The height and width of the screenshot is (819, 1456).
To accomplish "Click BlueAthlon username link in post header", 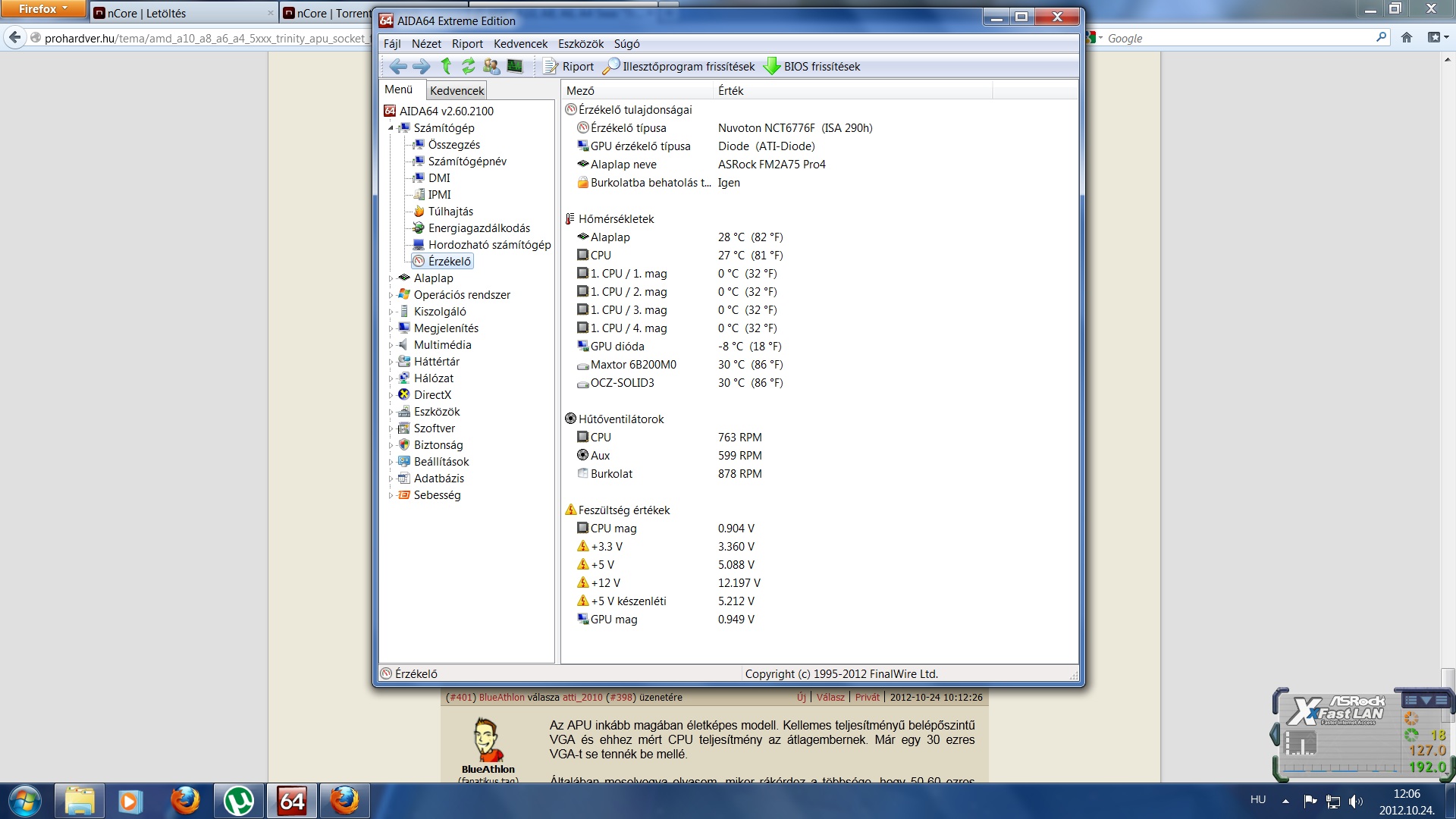I will 501,698.
